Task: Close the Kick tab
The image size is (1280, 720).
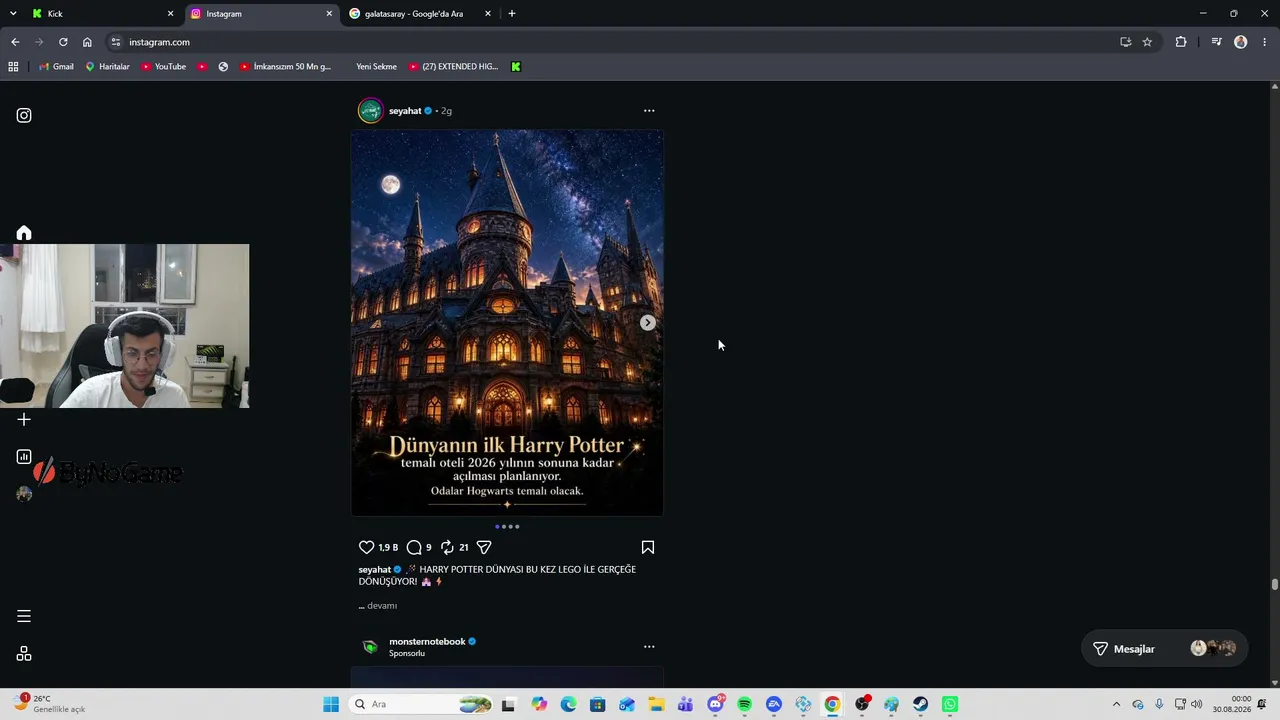Action: coord(170,14)
